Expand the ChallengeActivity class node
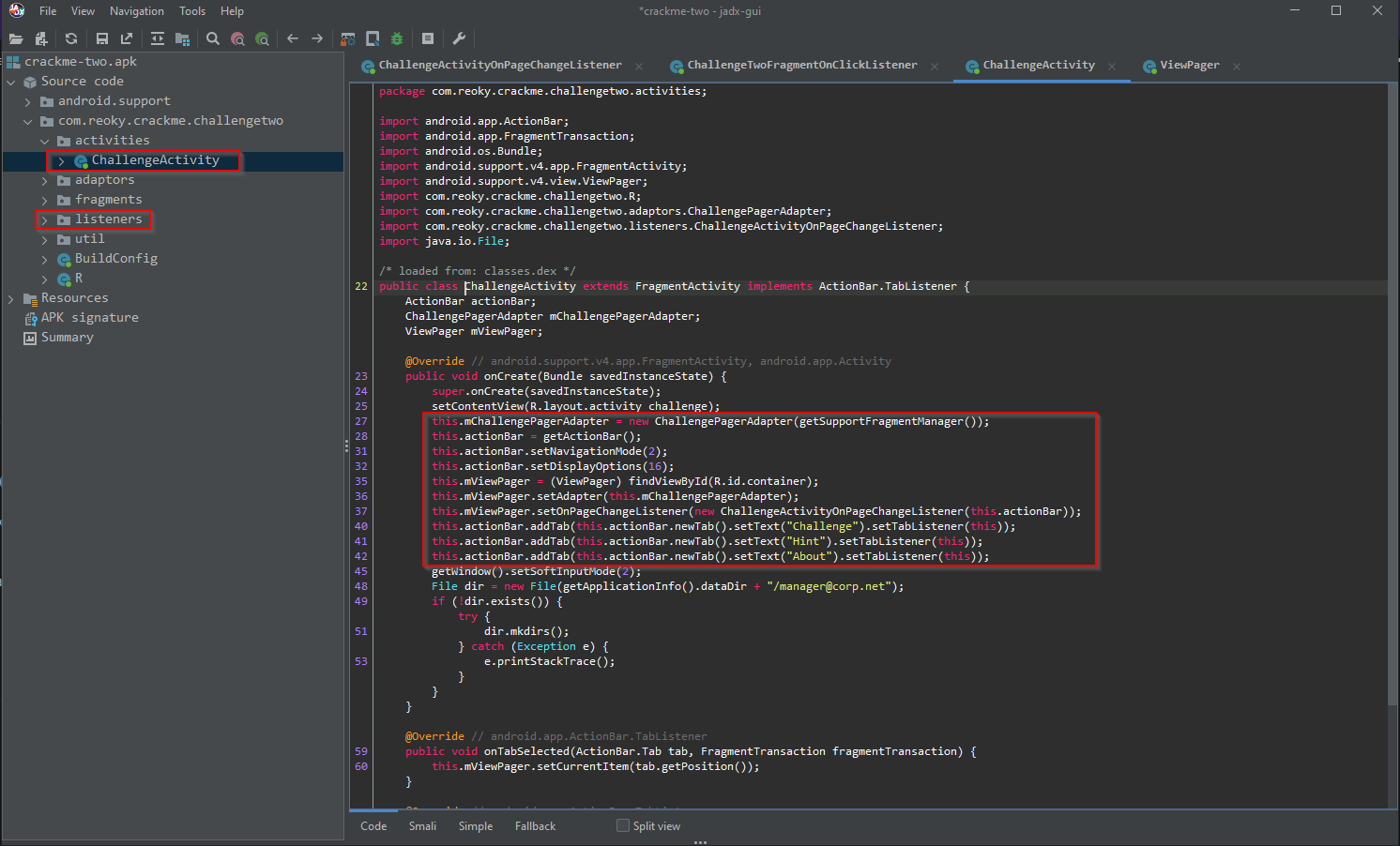Viewport: 1400px width, 846px height. click(x=61, y=160)
